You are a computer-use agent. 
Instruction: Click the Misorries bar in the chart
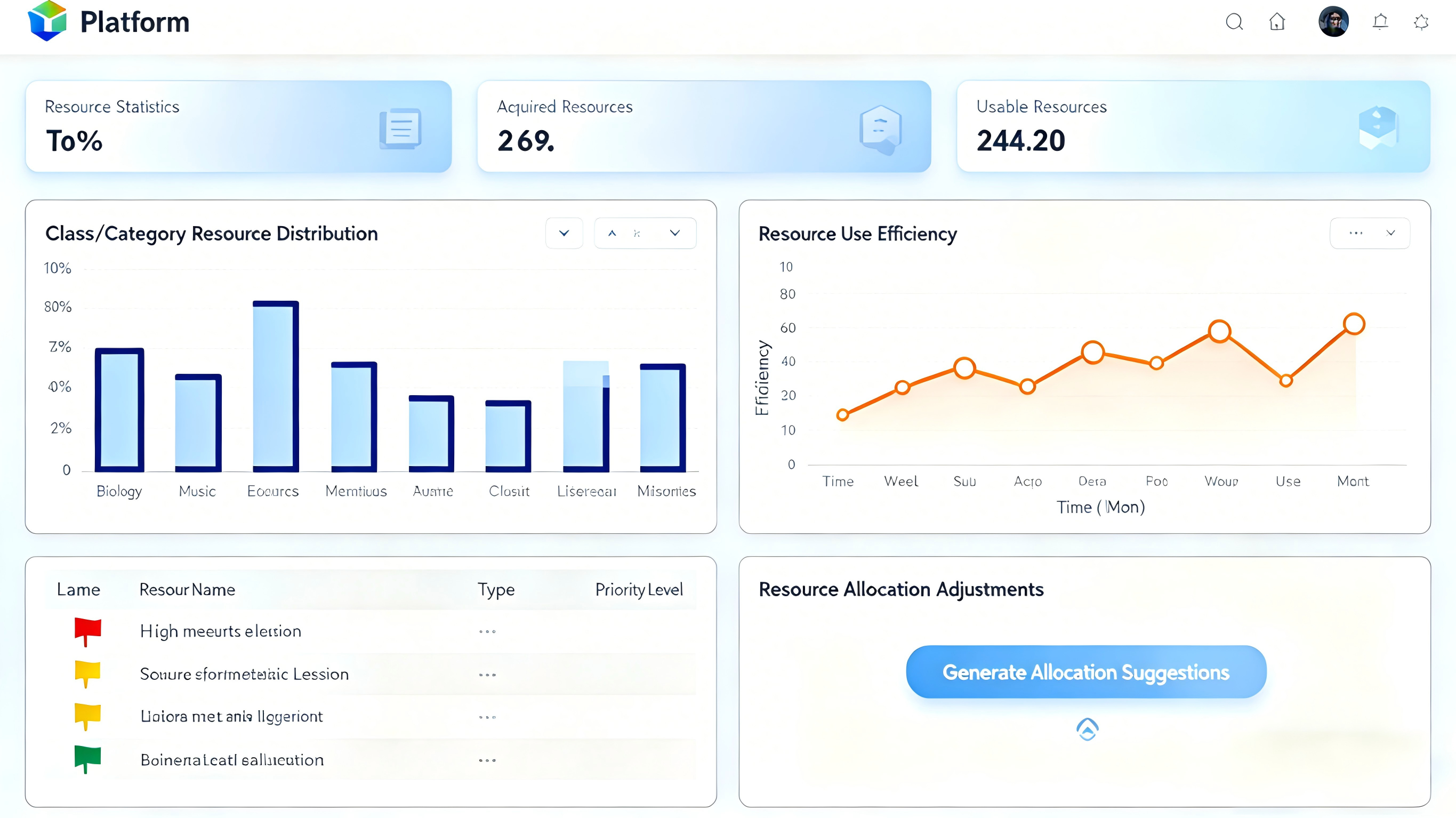click(x=663, y=418)
